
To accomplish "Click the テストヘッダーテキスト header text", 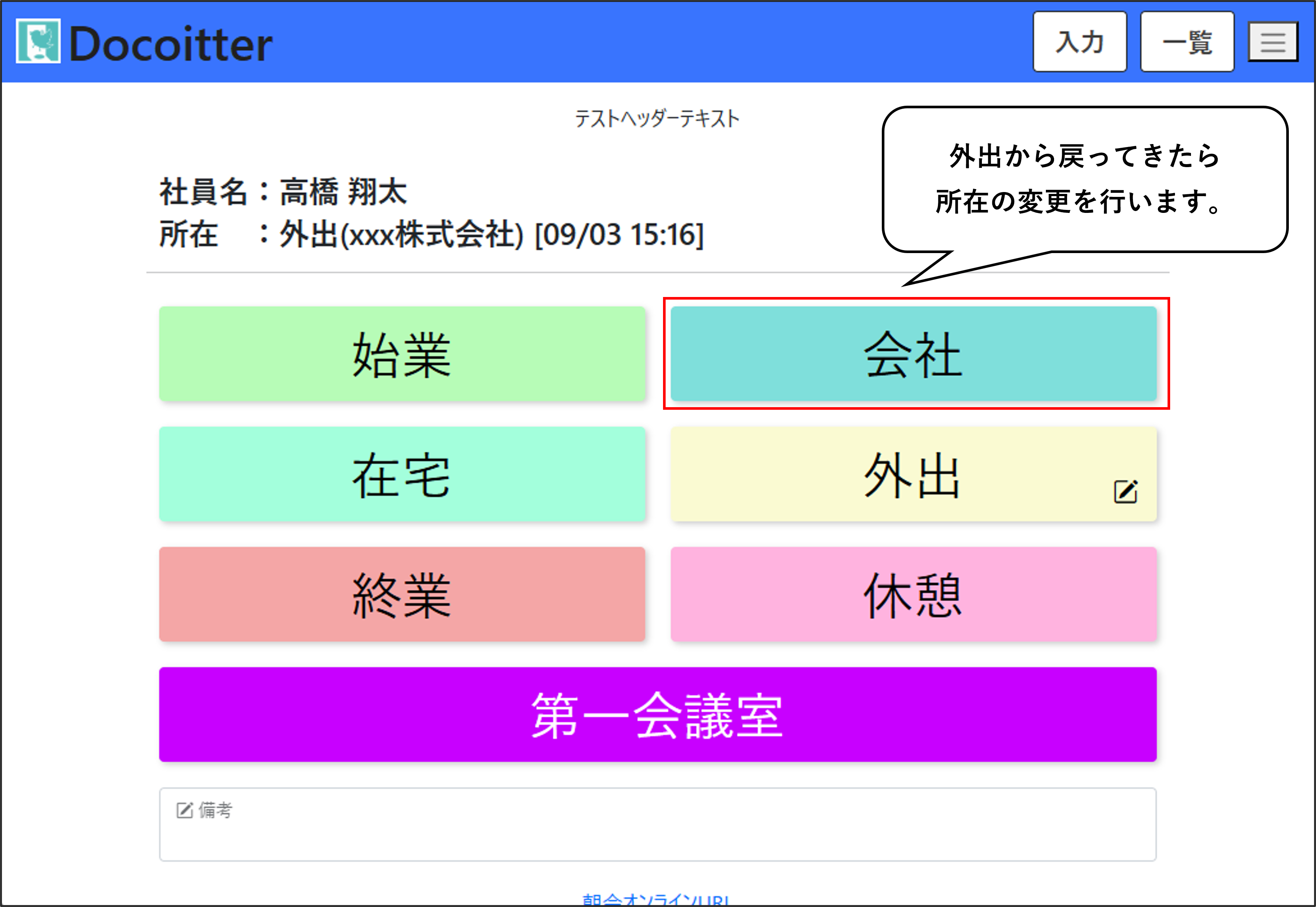I will click(x=657, y=119).
